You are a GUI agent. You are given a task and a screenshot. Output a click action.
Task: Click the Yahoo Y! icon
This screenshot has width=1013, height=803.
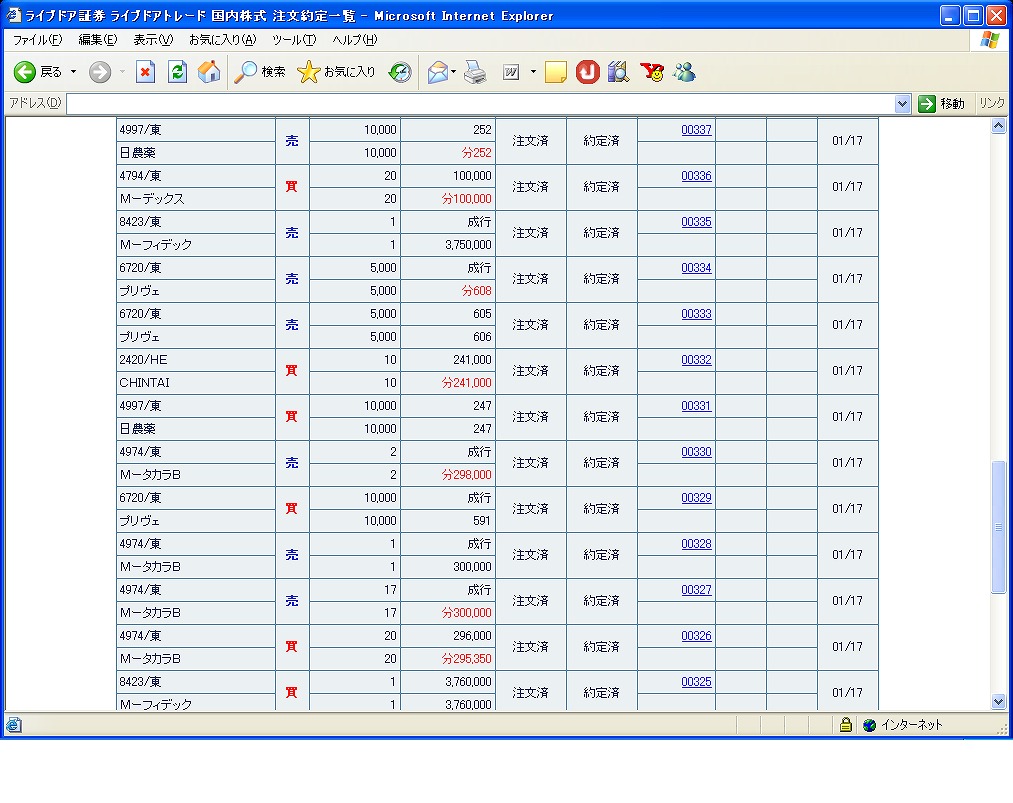click(x=652, y=72)
